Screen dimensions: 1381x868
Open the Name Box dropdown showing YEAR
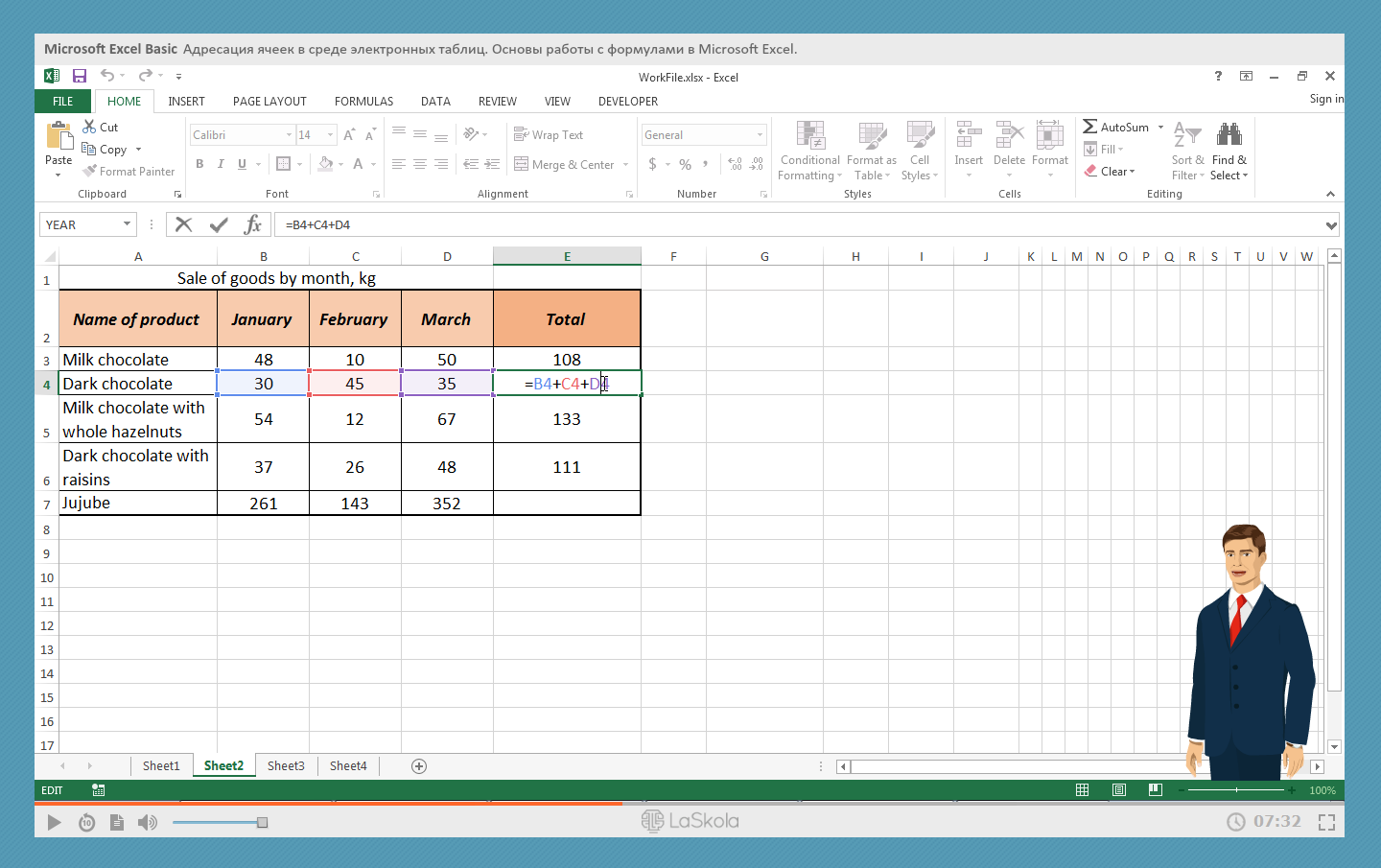(127, 224)
